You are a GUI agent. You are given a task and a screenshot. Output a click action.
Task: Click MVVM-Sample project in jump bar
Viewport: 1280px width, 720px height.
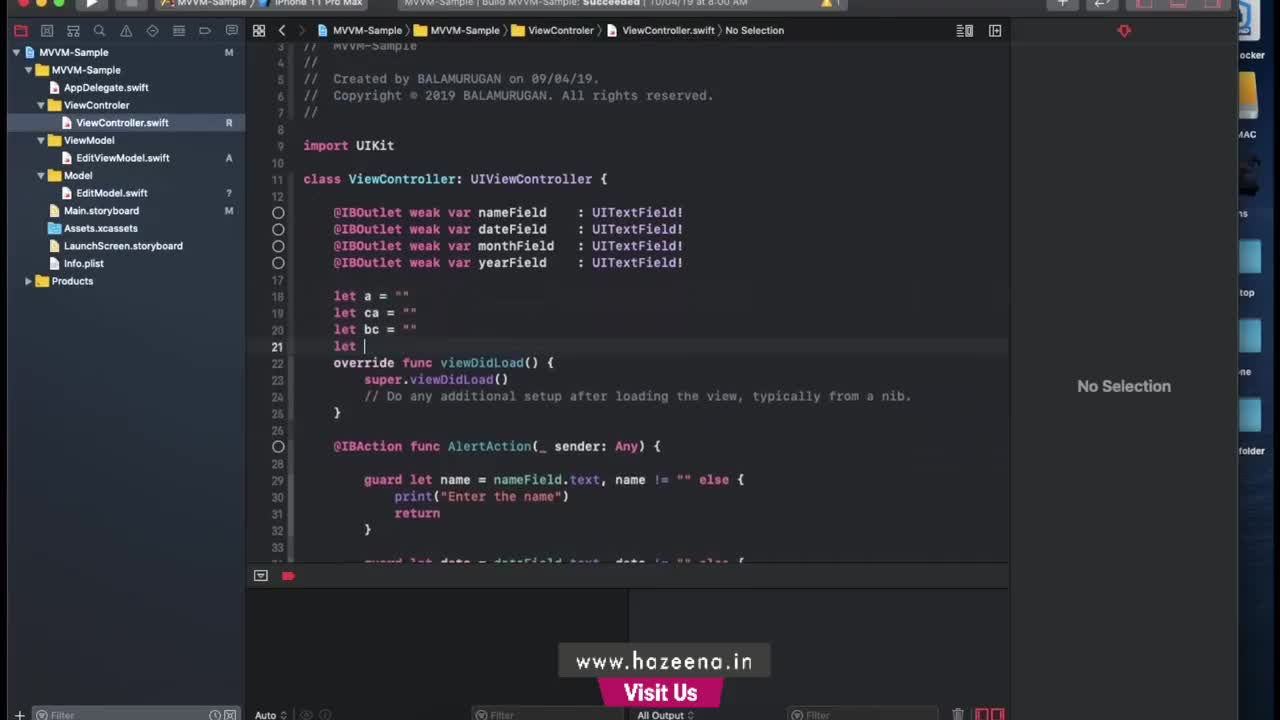[360, 31]
